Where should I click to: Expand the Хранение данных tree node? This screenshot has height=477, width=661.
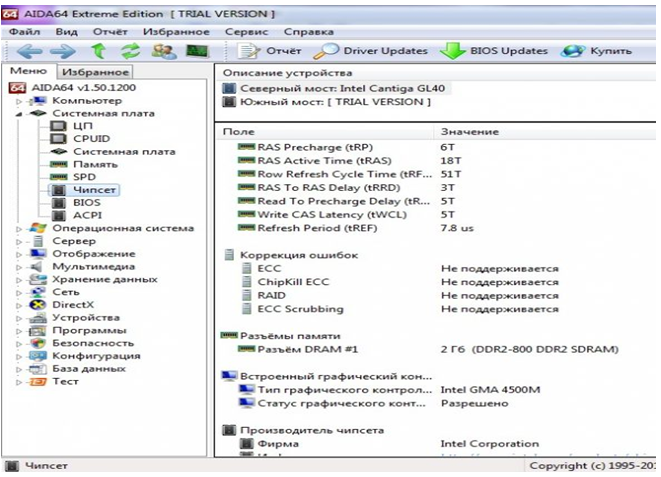pos(19,280)
